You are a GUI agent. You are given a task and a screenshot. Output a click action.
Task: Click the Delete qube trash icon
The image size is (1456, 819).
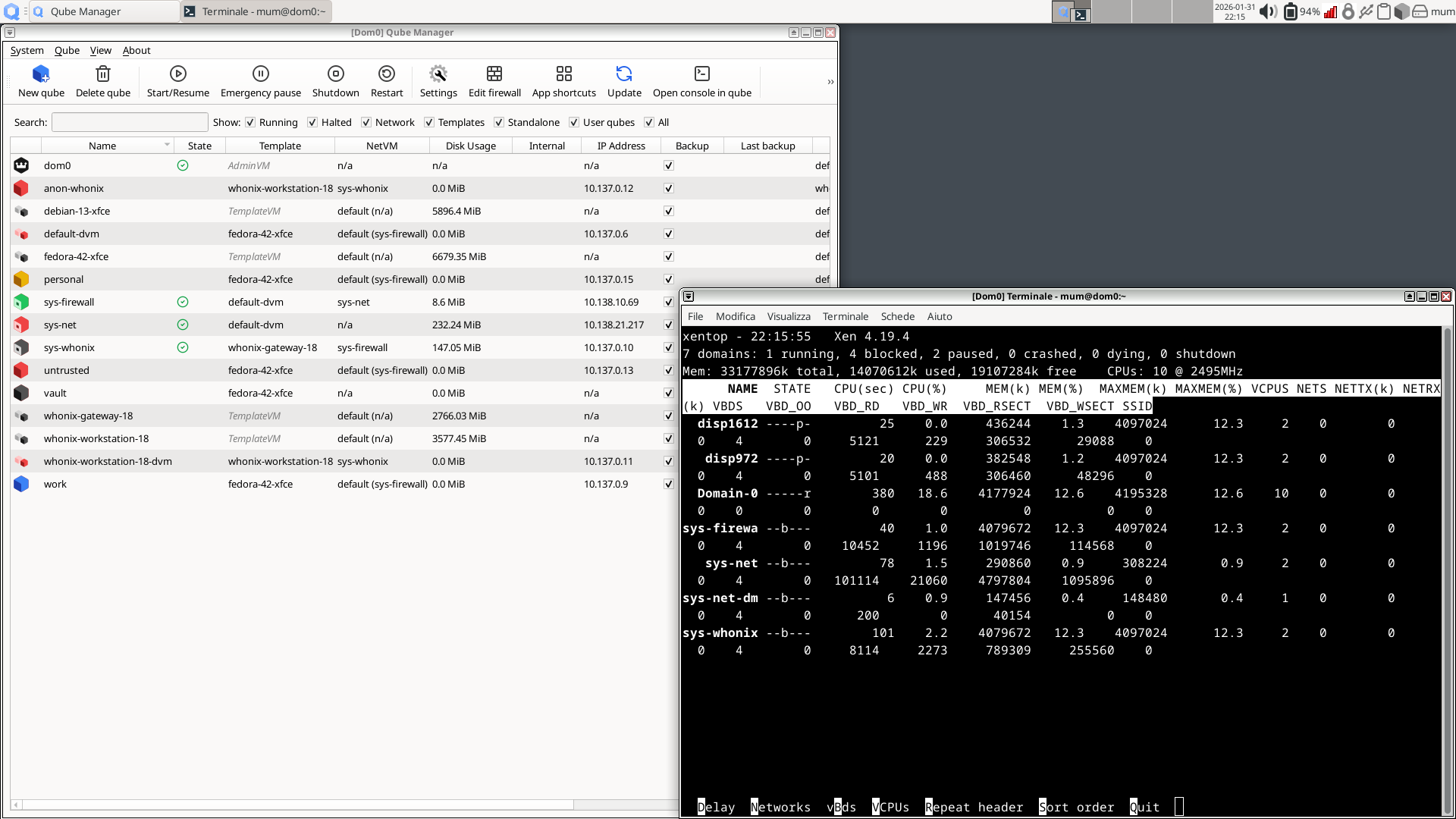point(103,74)
